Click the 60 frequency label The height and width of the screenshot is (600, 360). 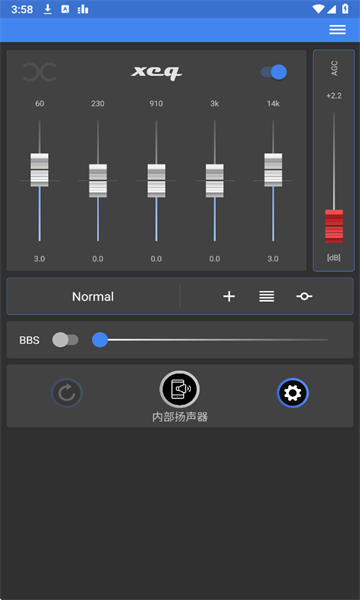39,104
